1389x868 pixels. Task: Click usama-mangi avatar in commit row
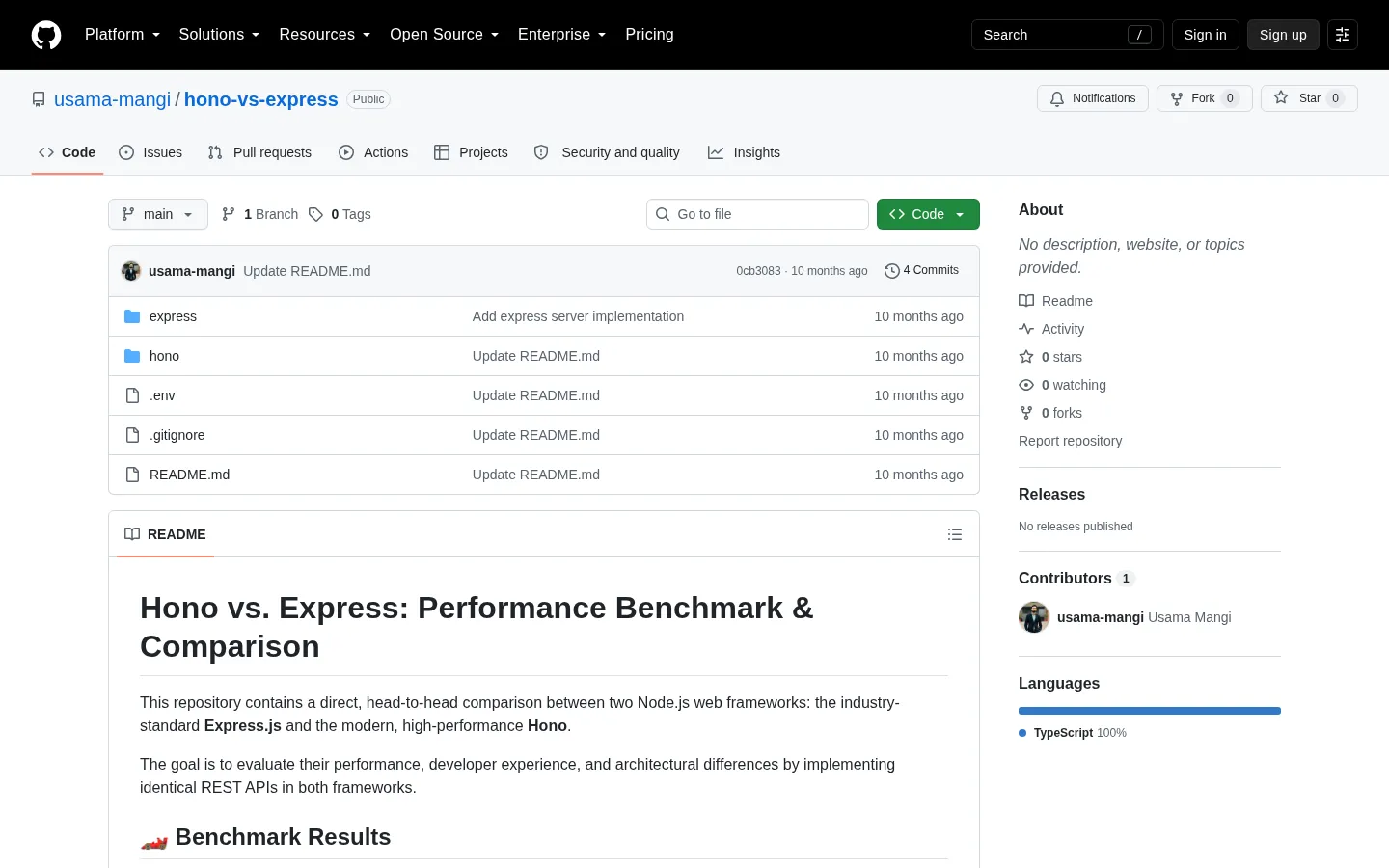[131, 271]
